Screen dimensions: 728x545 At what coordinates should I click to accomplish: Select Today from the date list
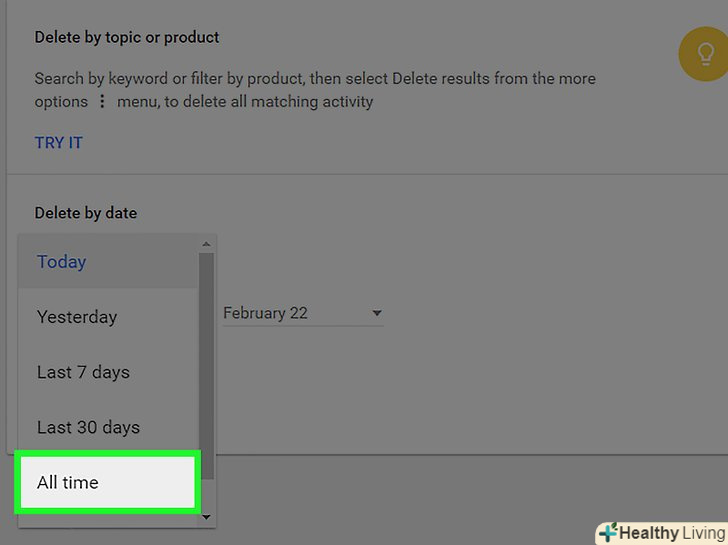click(62, 262)
